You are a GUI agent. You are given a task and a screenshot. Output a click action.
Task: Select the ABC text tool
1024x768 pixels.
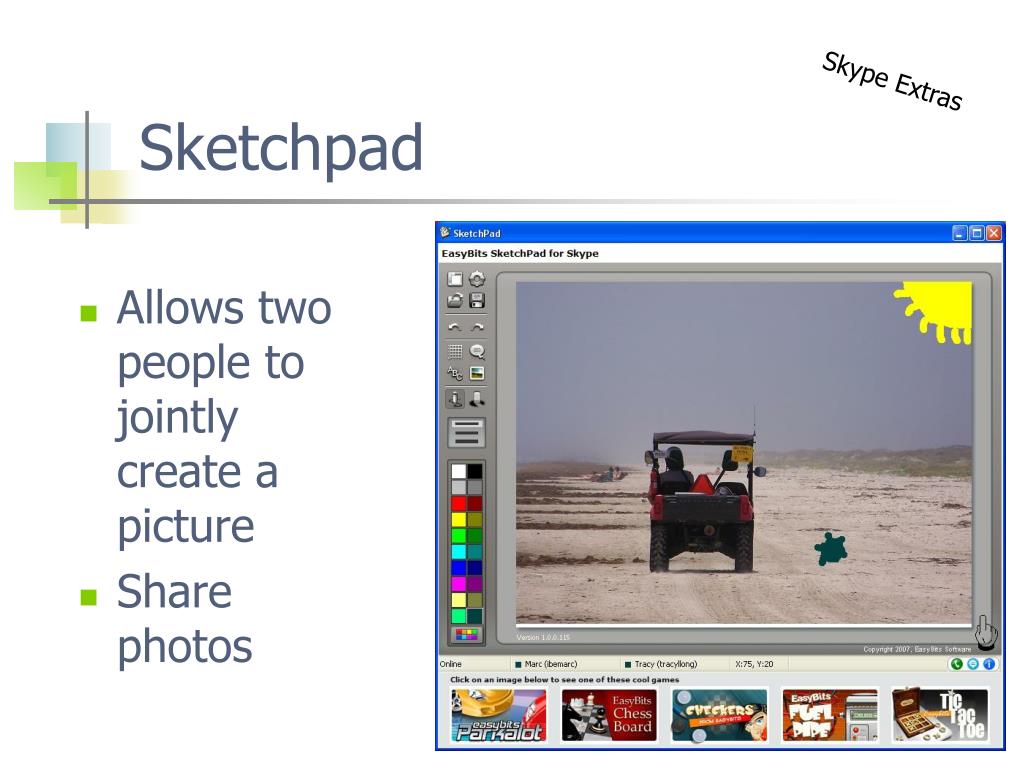coord(455,374)
